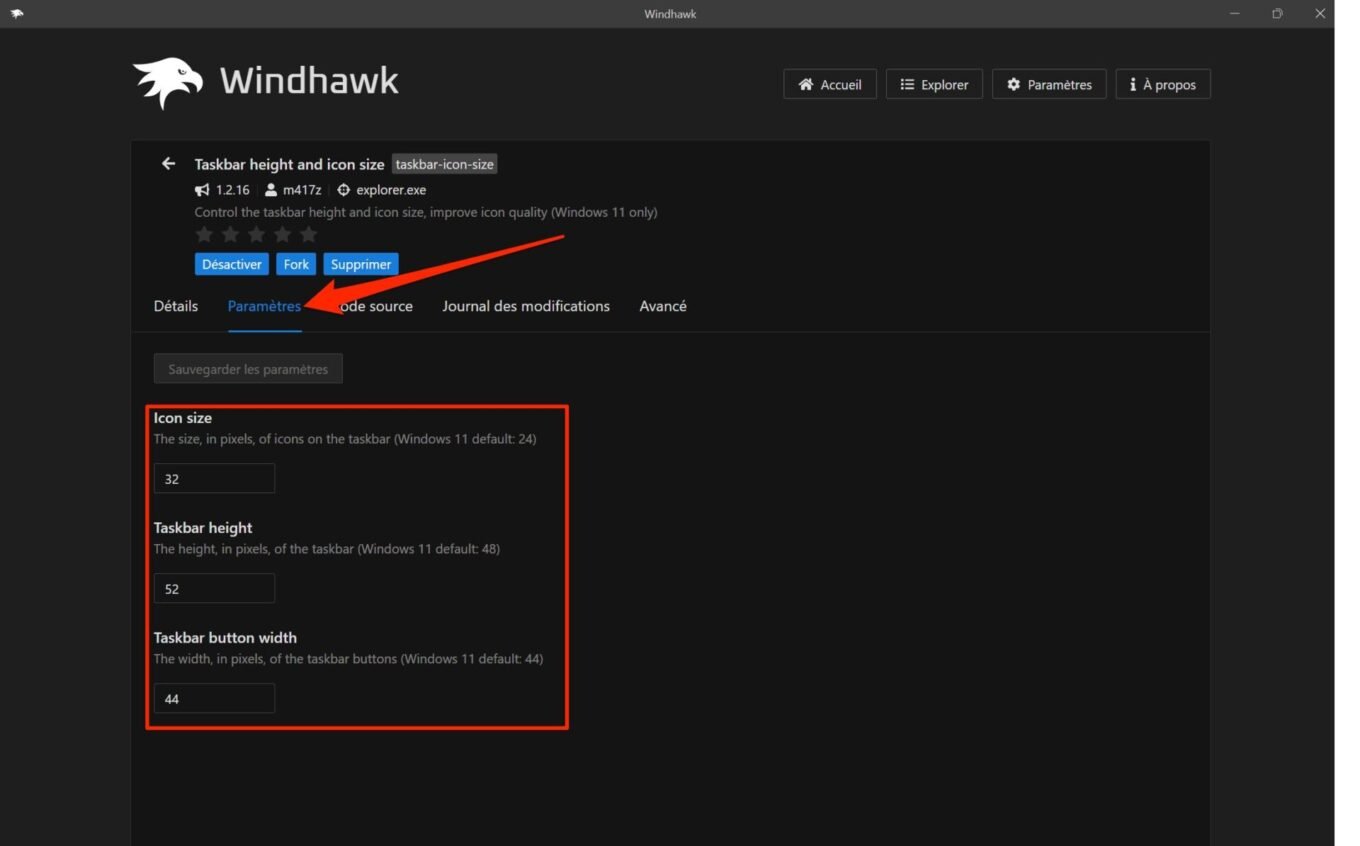This screenshot has height=846, width=1360.
Task: Click the author name m417z
Action: click(x=302, y=190)
